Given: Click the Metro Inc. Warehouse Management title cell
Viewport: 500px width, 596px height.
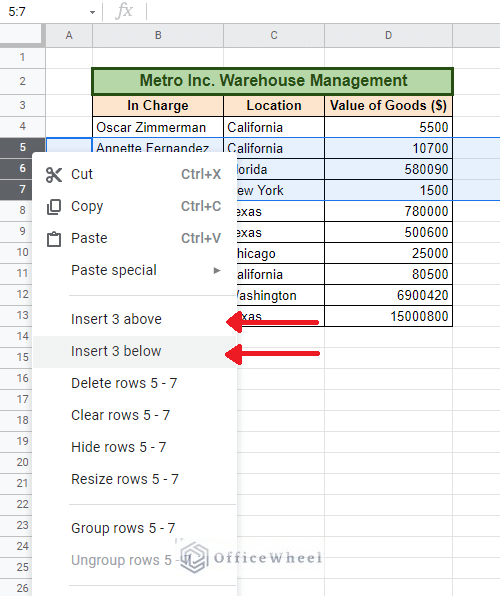Looking at the screenshot, I should [x=273, y=81].
